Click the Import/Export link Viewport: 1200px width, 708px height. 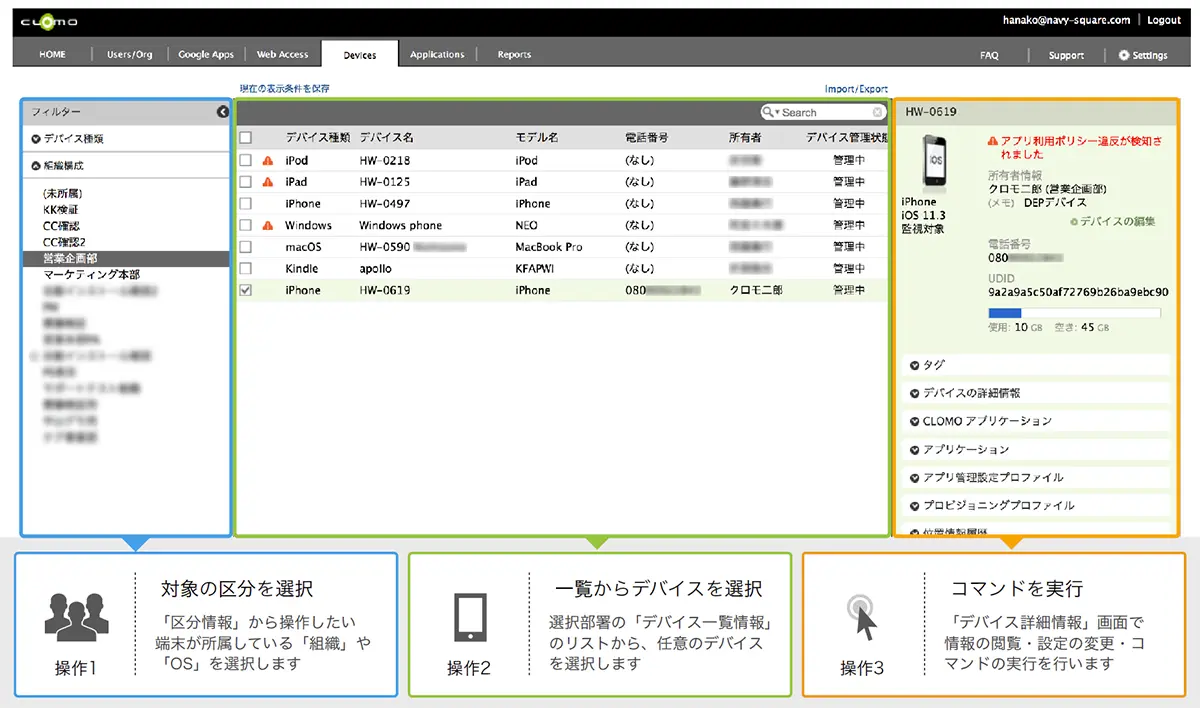click(856, 89)
